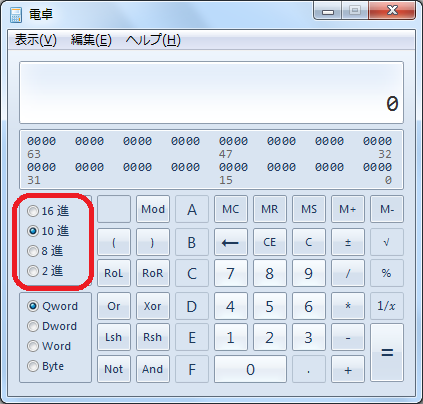Viewport: 423px width, 404px height.
Task: Click the Not bitwise button
Action: (x=114, y=369)
